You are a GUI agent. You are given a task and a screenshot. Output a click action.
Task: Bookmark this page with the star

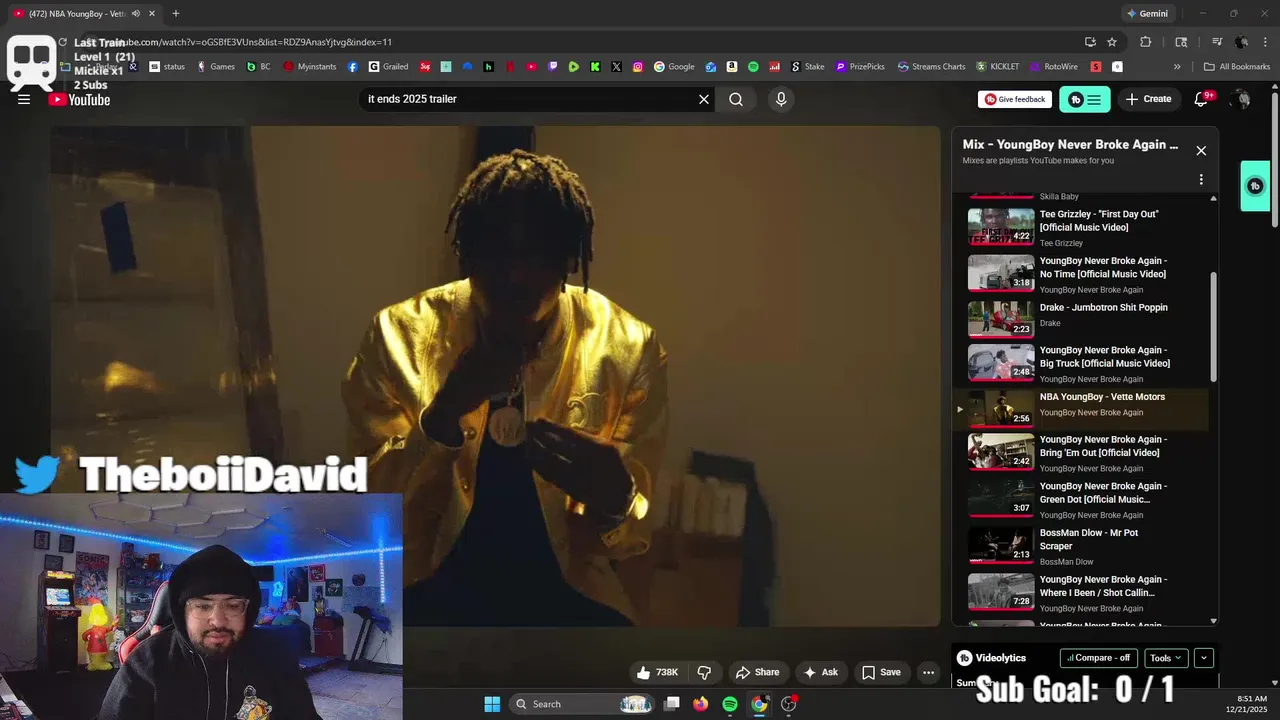pyautogui.click(x=1112, y=42)
